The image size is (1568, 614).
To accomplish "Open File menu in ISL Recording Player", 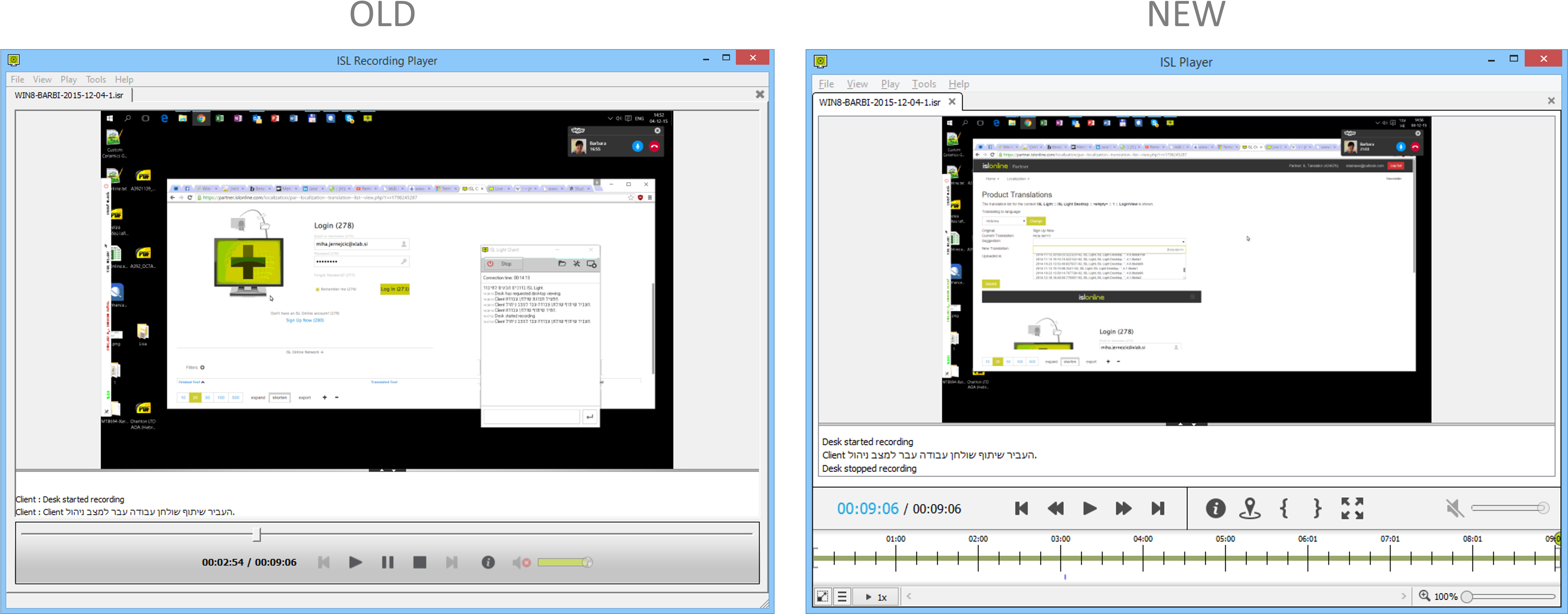I will 17,79.
